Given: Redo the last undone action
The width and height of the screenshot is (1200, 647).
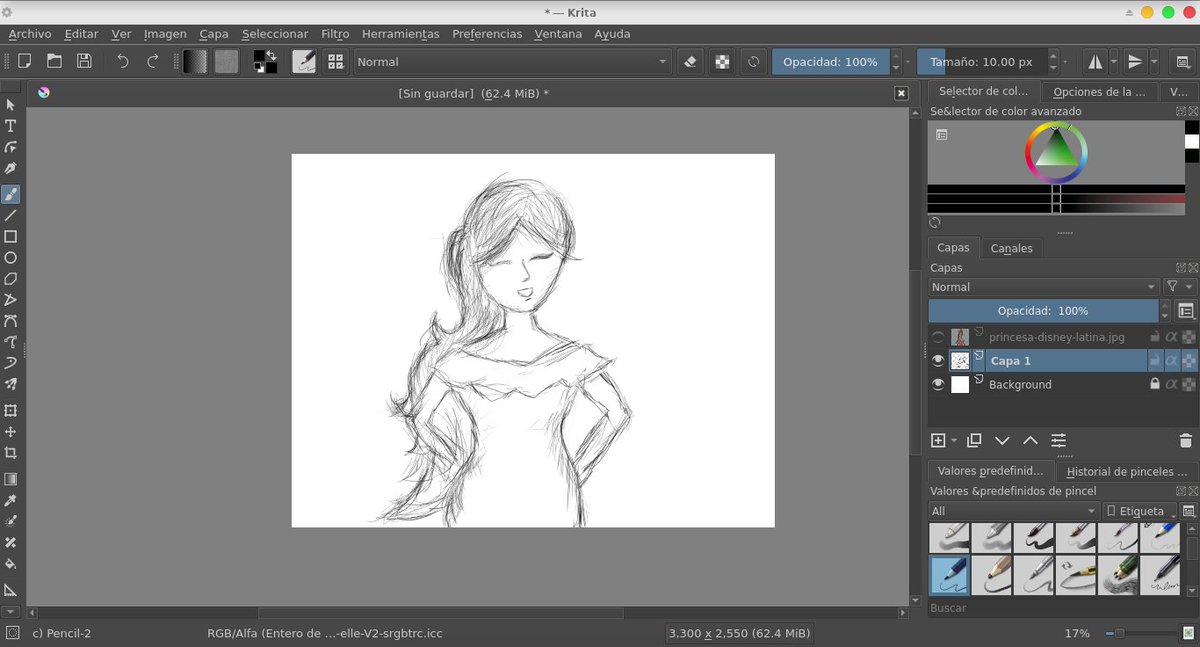Looking at the screenshot, I should (152, 61).
